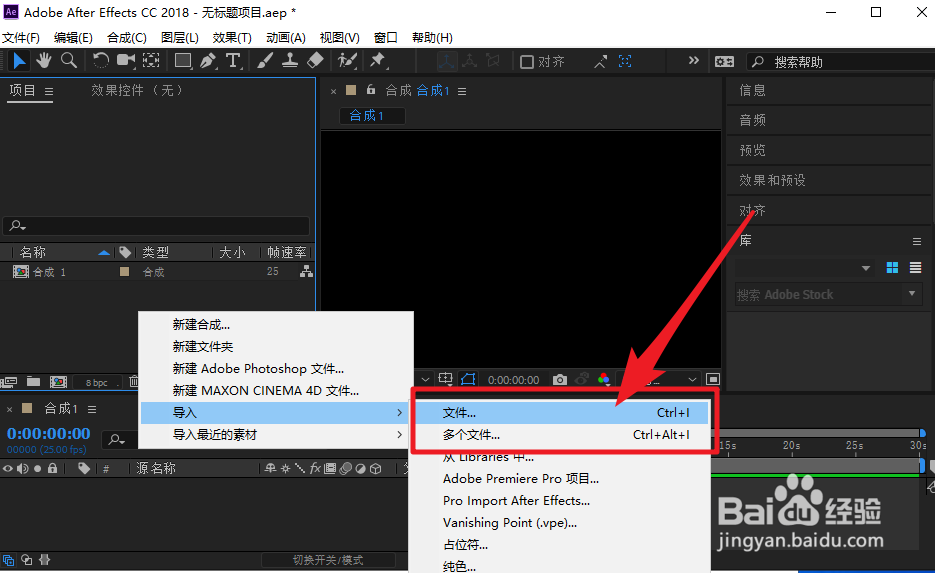
Task: Show channel and color management icon
Action: coord(603,379)
